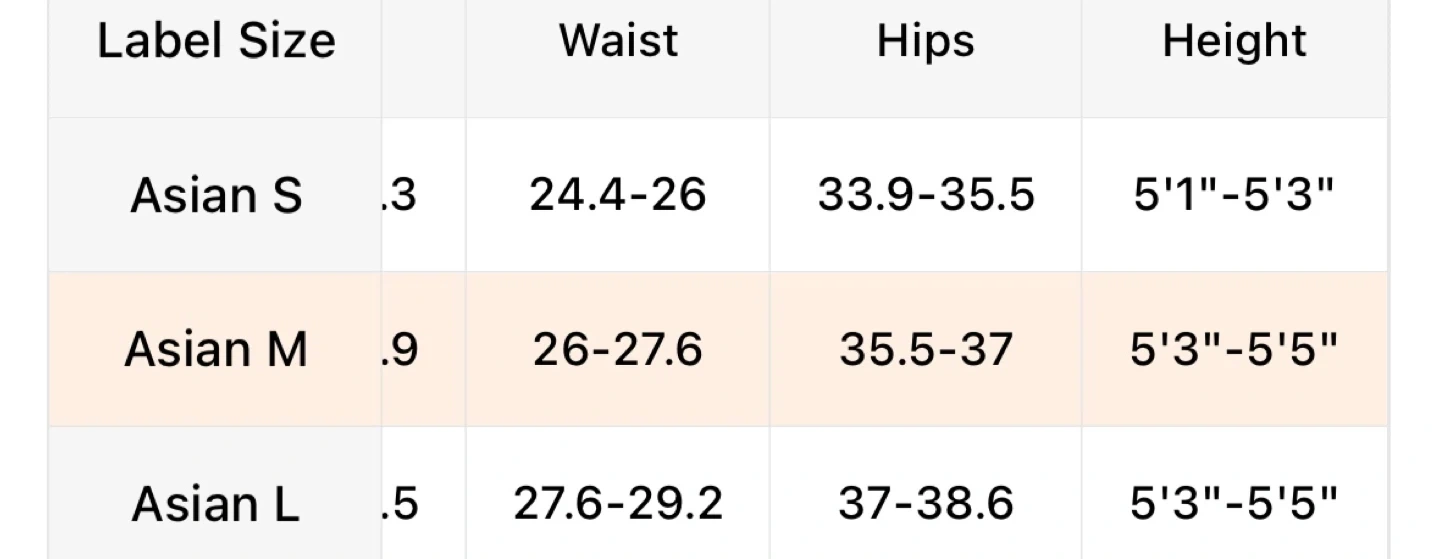The width and height of the screenshot is (1440, 559).
Task: Click the Height column header
Action: click(x=1234, y=42)
